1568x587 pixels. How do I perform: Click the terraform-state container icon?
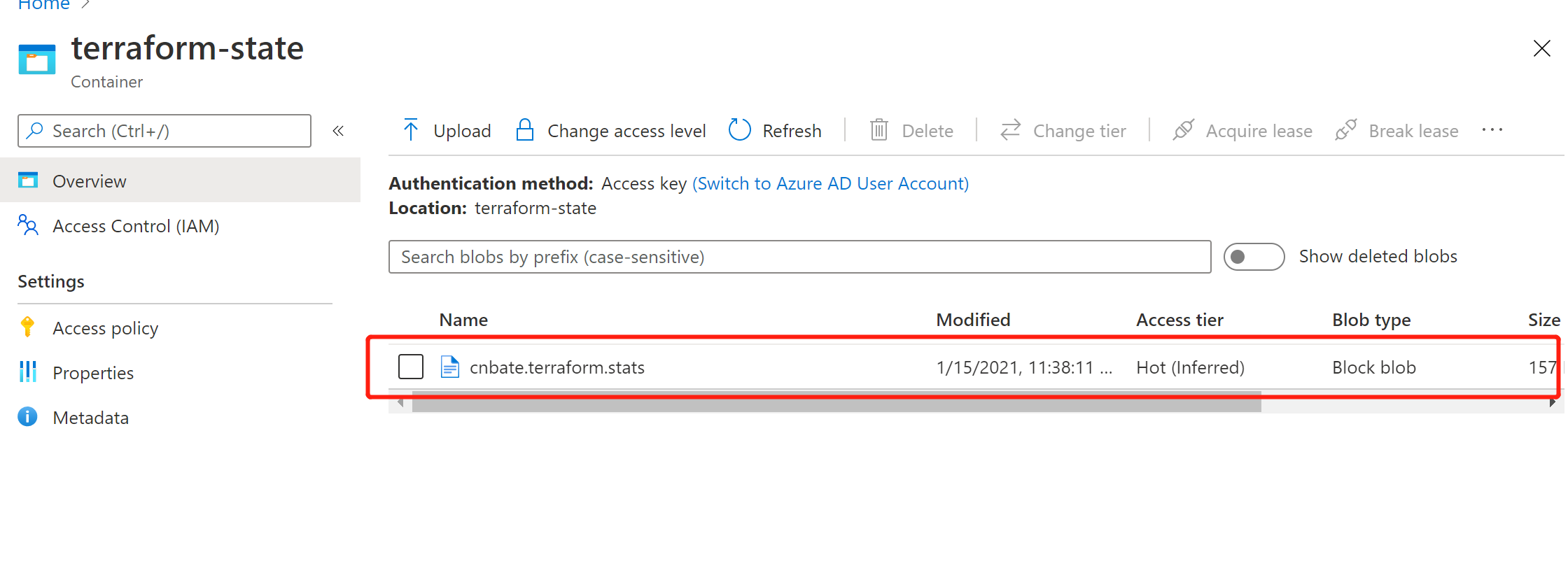(x=37, y=59)
